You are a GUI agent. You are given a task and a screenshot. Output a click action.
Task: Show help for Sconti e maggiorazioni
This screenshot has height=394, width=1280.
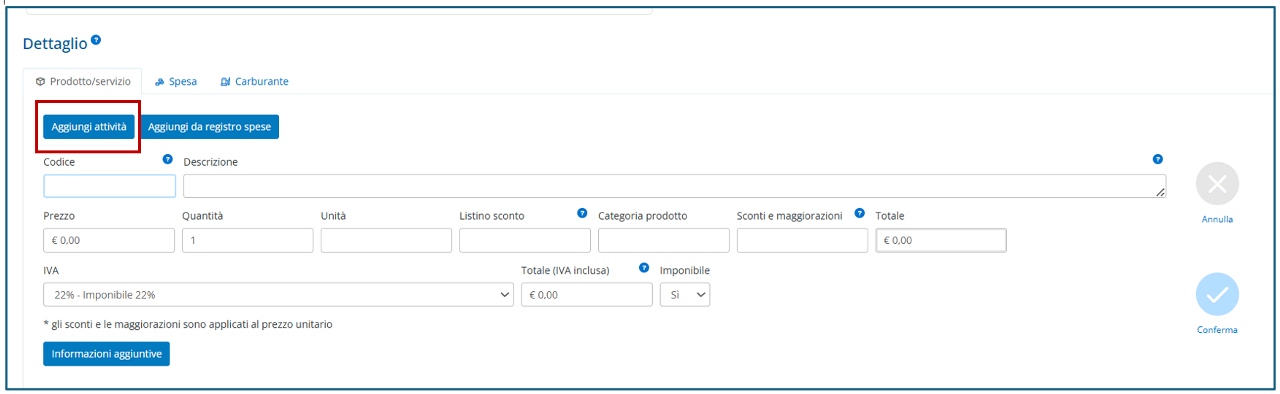859,213
